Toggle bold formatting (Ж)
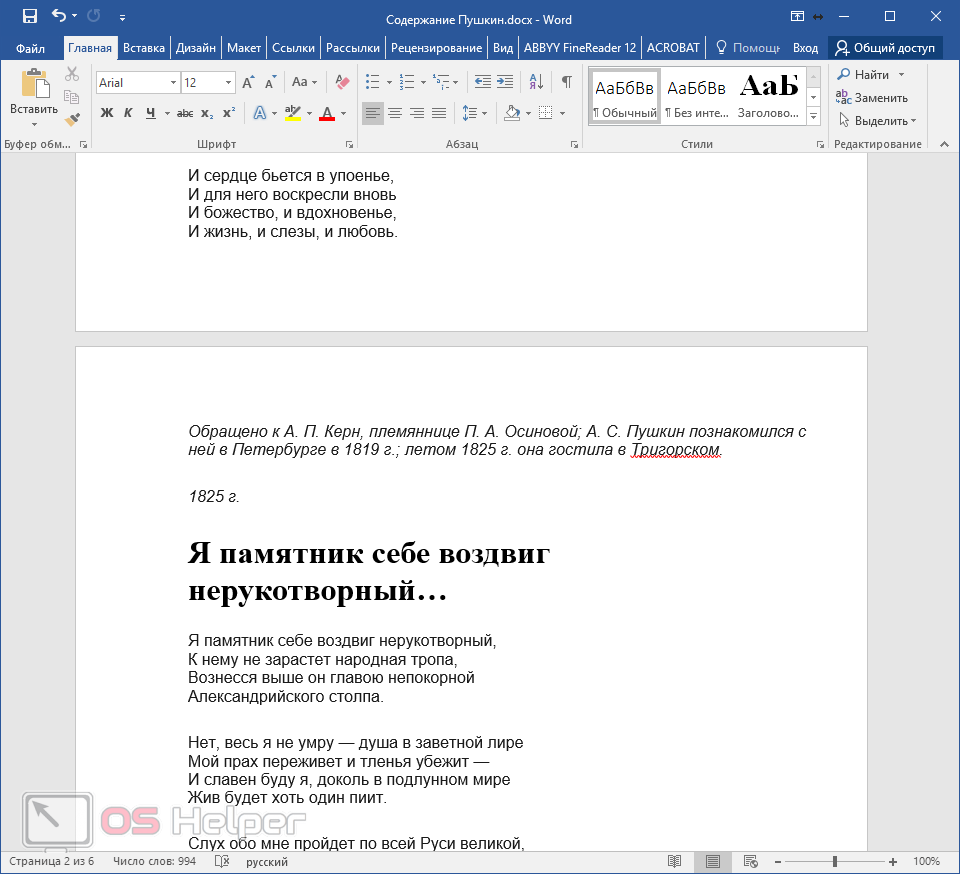Viewport: 960px width, 874px height. (107, 113)
